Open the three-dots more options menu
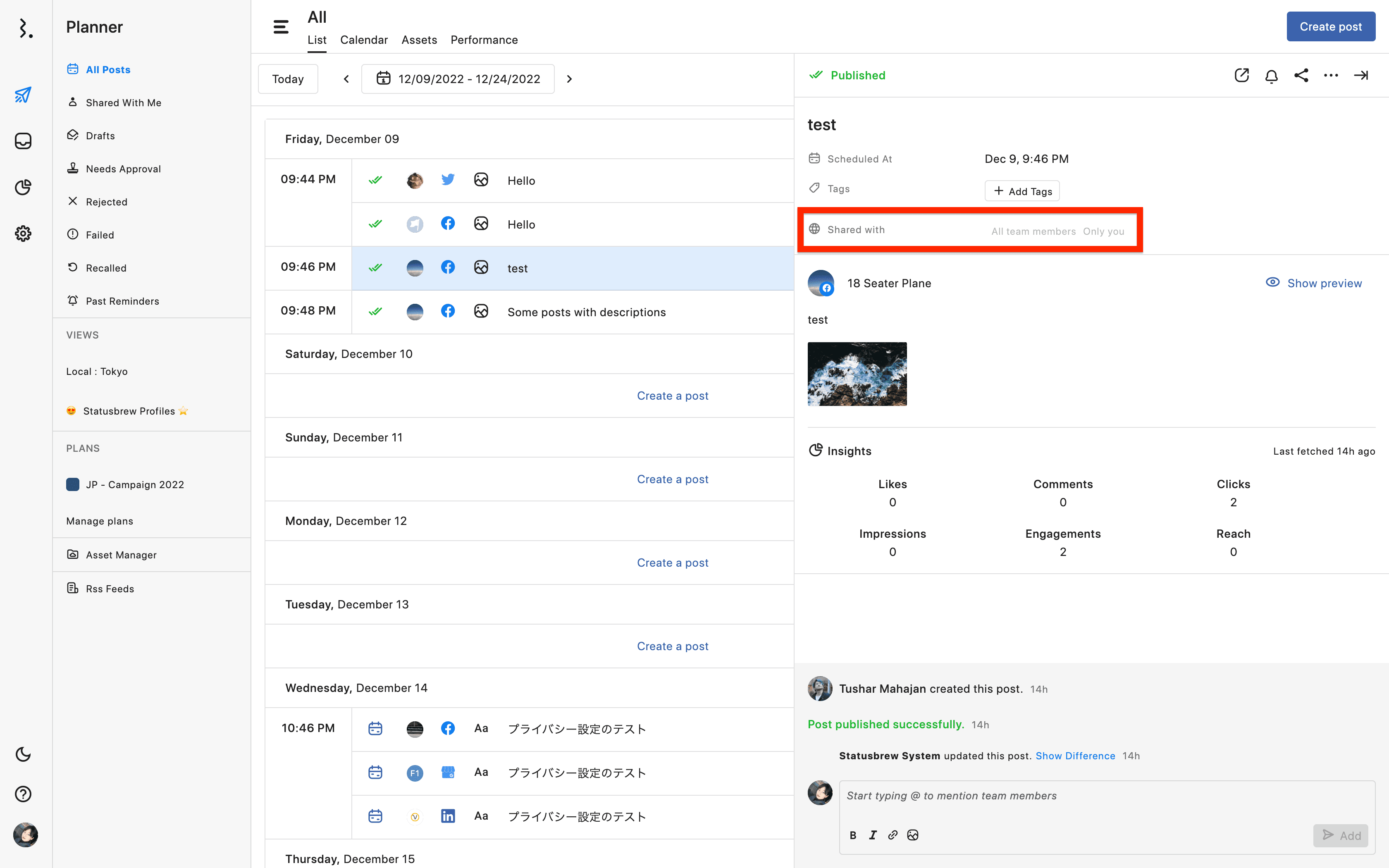This screenshot has height=868, width=1389. click(x=1331, y=76)
